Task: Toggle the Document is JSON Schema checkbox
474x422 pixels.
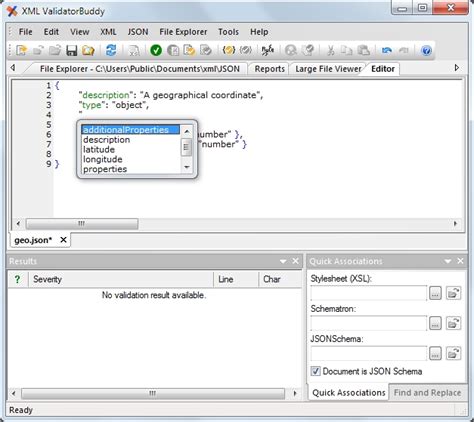Action: [315, 371]
